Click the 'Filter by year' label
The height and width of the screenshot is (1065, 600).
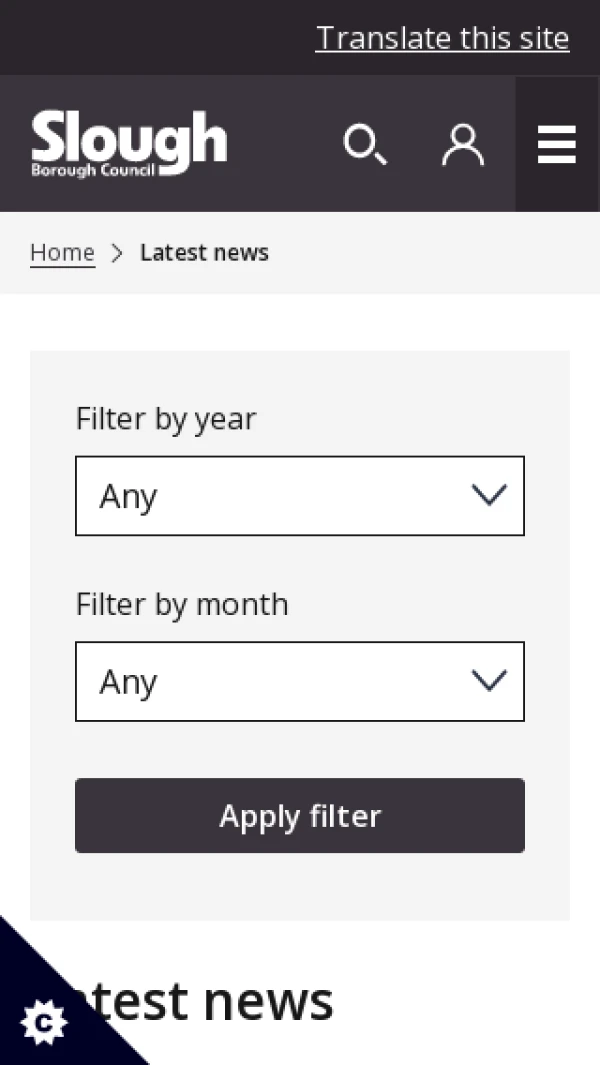click(166, 418)
